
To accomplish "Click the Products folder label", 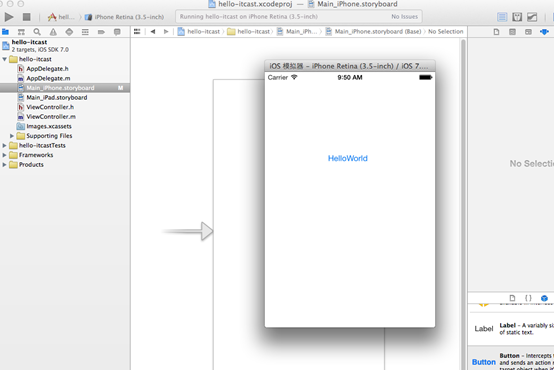I will (x=31, y=164).
